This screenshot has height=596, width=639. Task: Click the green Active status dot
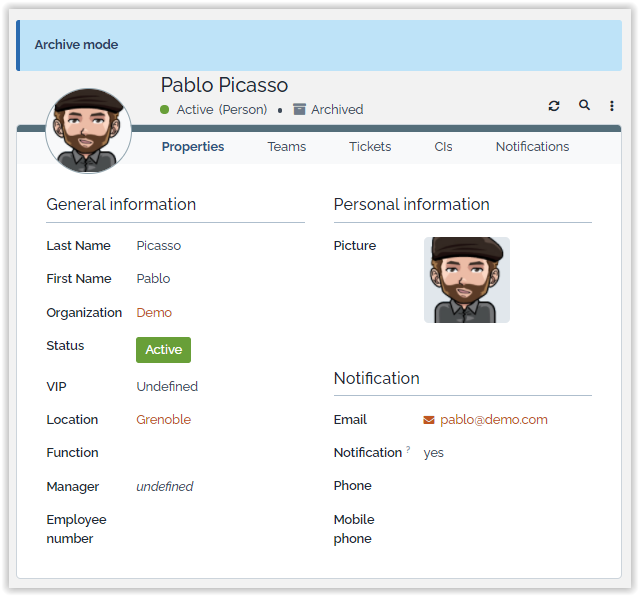coord(165,109)
